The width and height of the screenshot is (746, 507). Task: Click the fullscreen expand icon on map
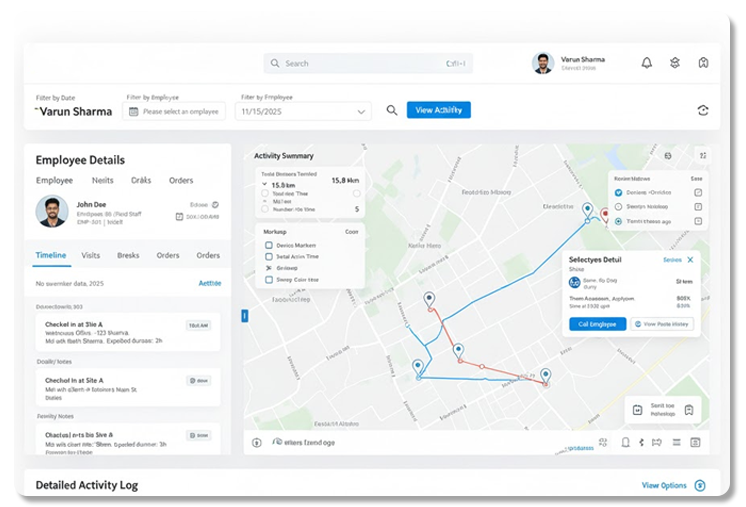[x=703, y=156]
